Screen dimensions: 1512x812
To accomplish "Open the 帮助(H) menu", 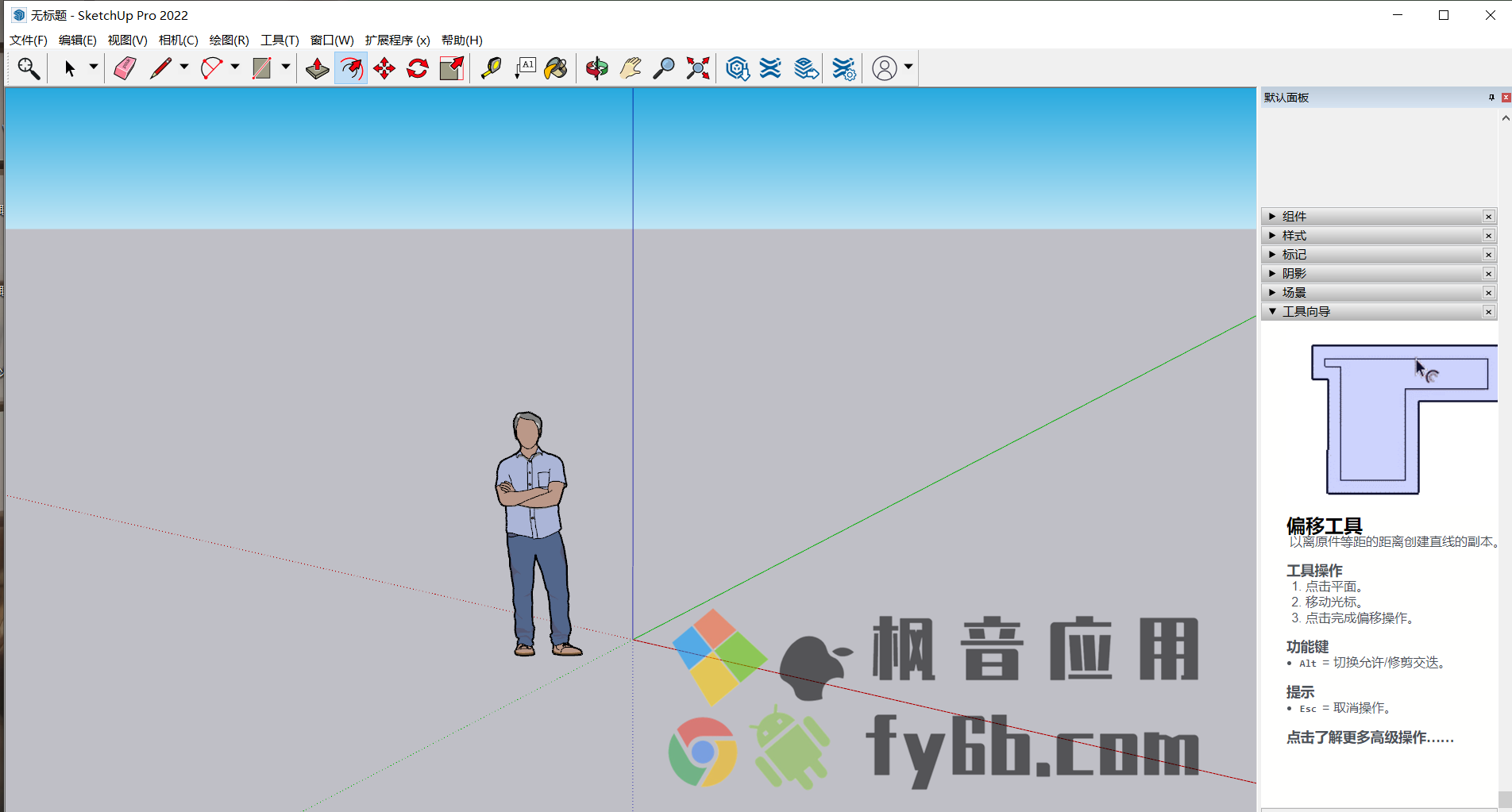I will point(462,40).
